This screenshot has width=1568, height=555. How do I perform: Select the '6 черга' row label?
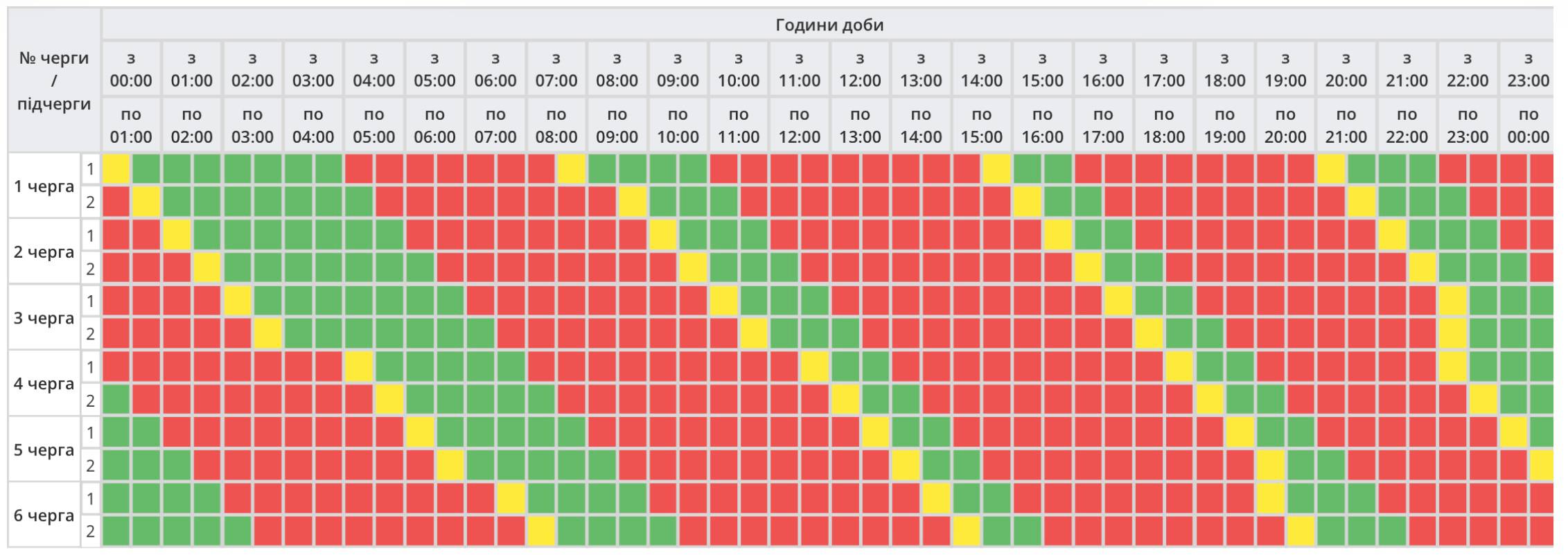tap(44, 516)
